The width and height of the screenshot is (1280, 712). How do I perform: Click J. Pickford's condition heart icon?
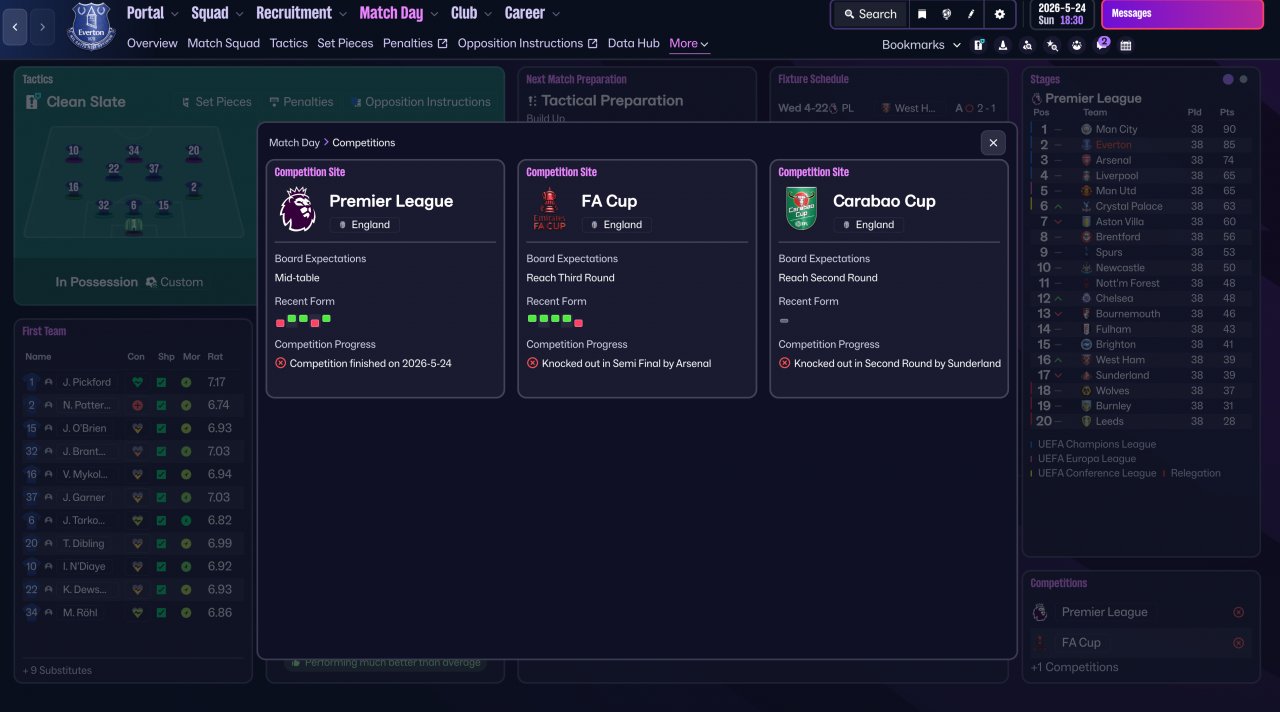pos(137,382)
